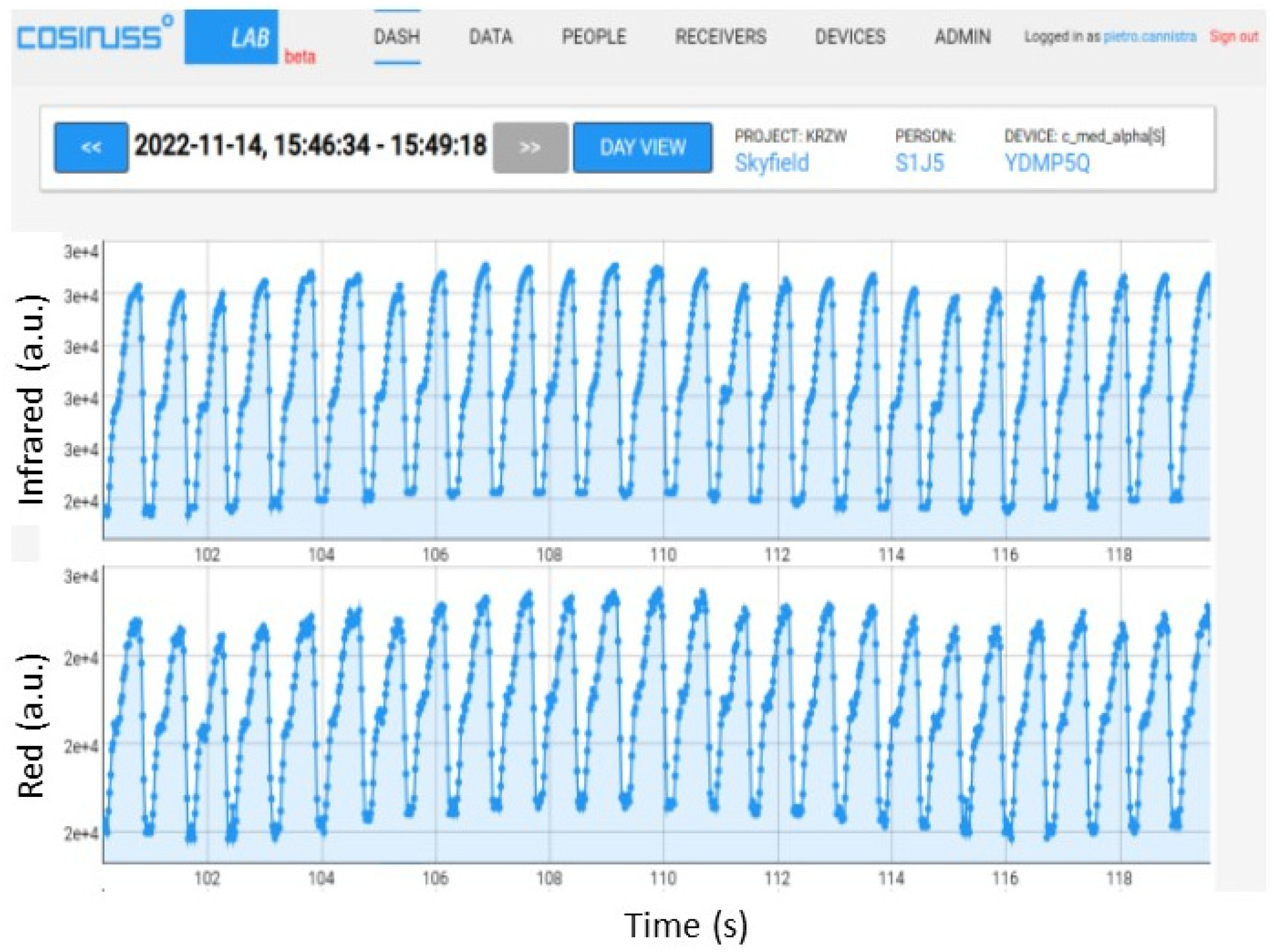Click the Sign out link
This screenshot has height=952, width=1274.
pyautogui.click(x=1234, y=37)
